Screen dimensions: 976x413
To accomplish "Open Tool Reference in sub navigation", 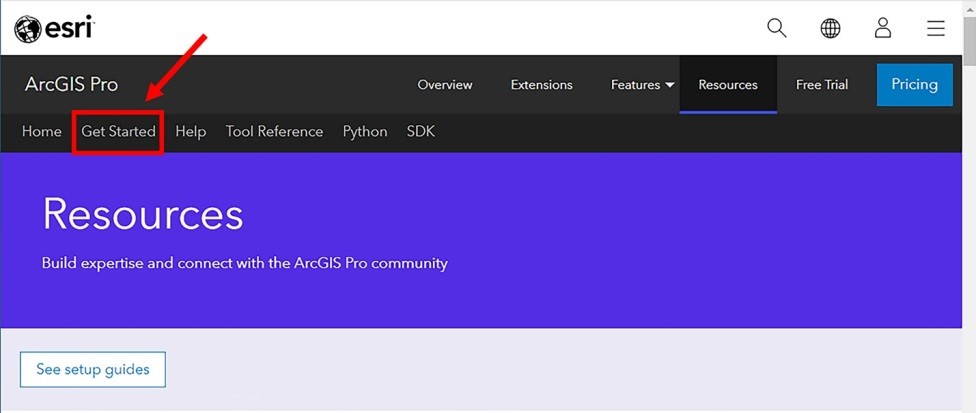I will (x=274, y=132).
